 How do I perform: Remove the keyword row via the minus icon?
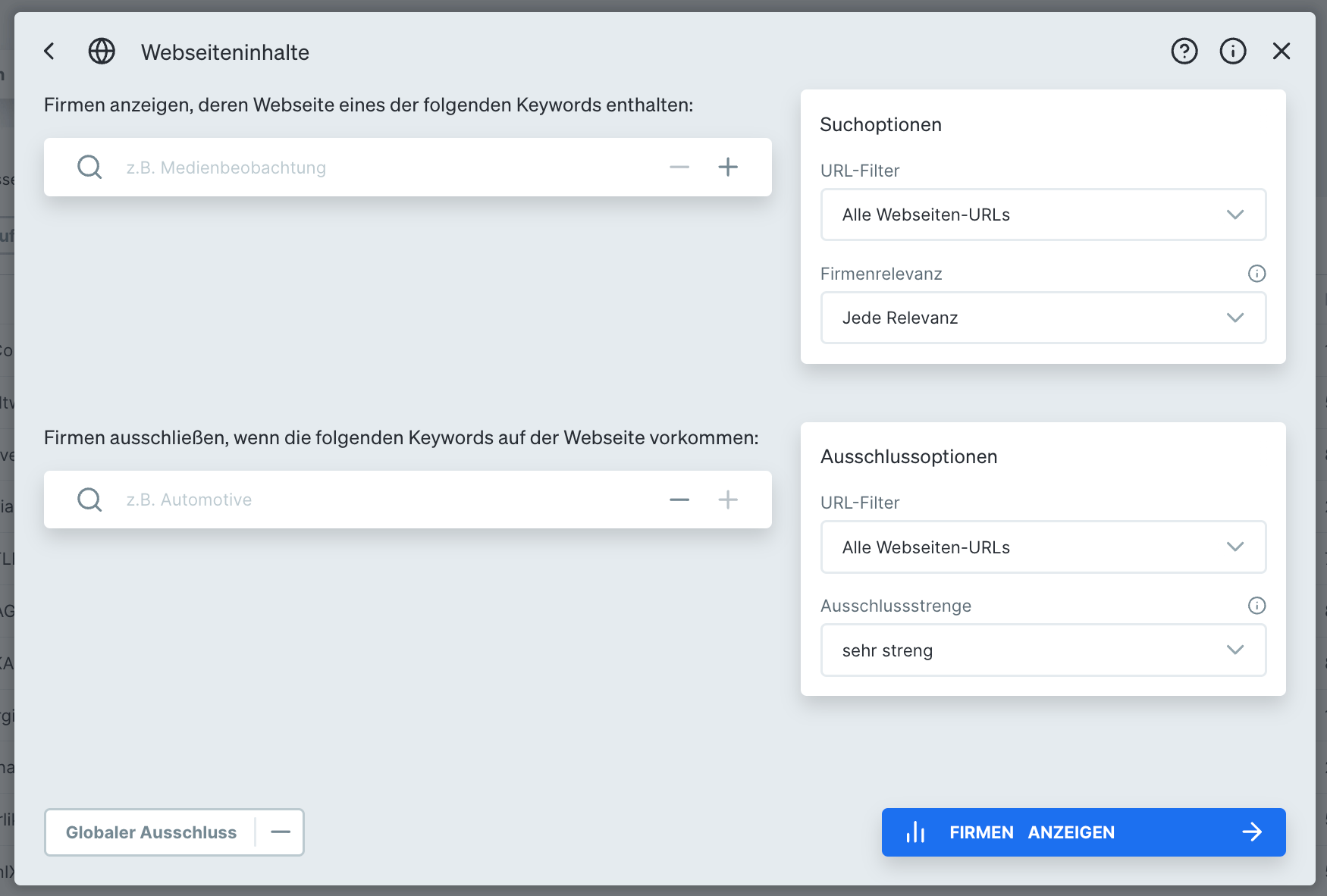[679, 167]
